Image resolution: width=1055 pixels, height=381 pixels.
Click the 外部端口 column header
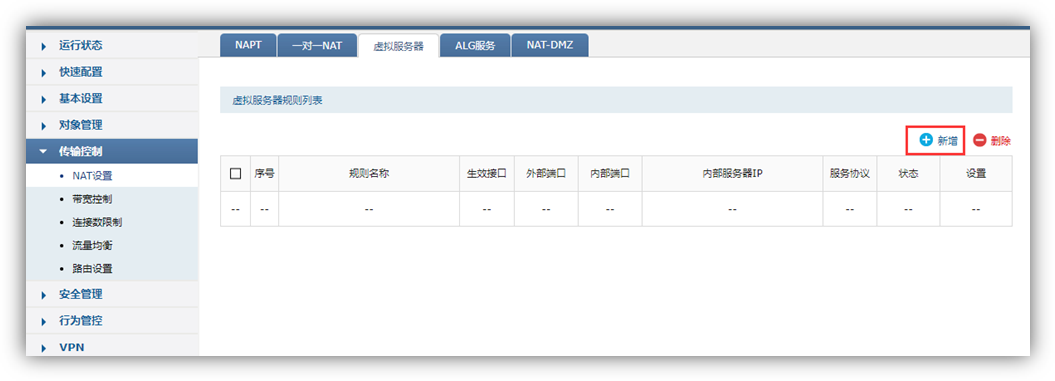pos(546,174)
